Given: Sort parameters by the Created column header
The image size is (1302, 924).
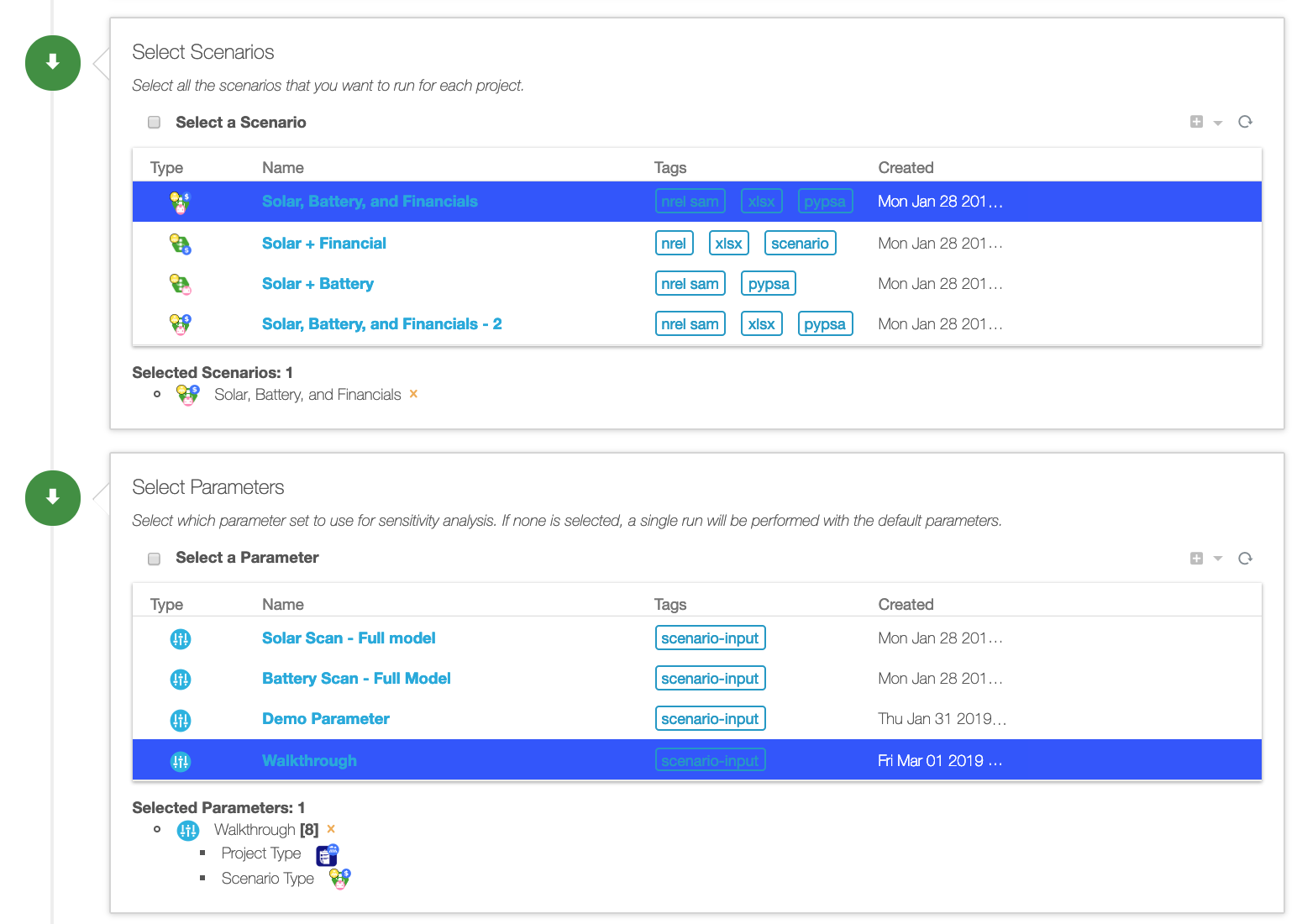Looking at the screenshot, I should [x=906, y=605].
